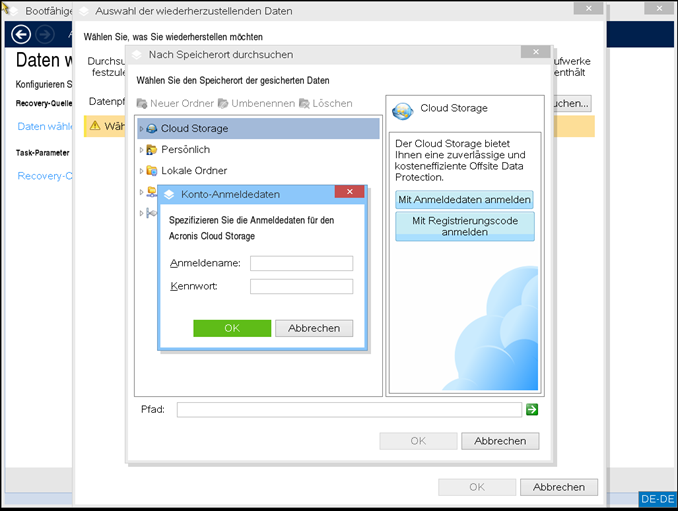678x511 pixels.
Task: Click the Recovery link under Task-Parameter
Action: pyautogui.click(x=45, y=176)
